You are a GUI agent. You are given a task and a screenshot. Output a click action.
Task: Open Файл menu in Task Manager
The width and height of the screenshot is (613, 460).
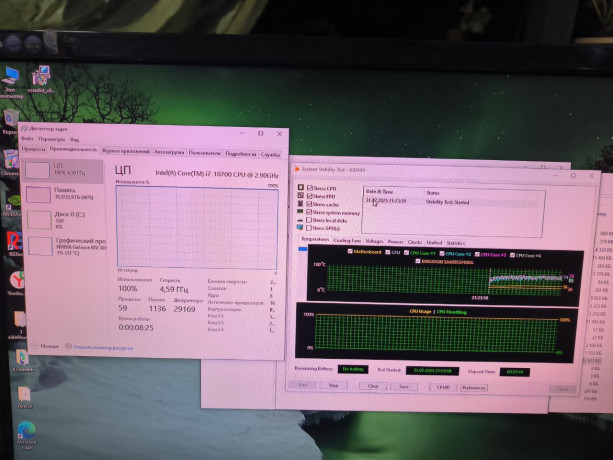pos(27,139)
